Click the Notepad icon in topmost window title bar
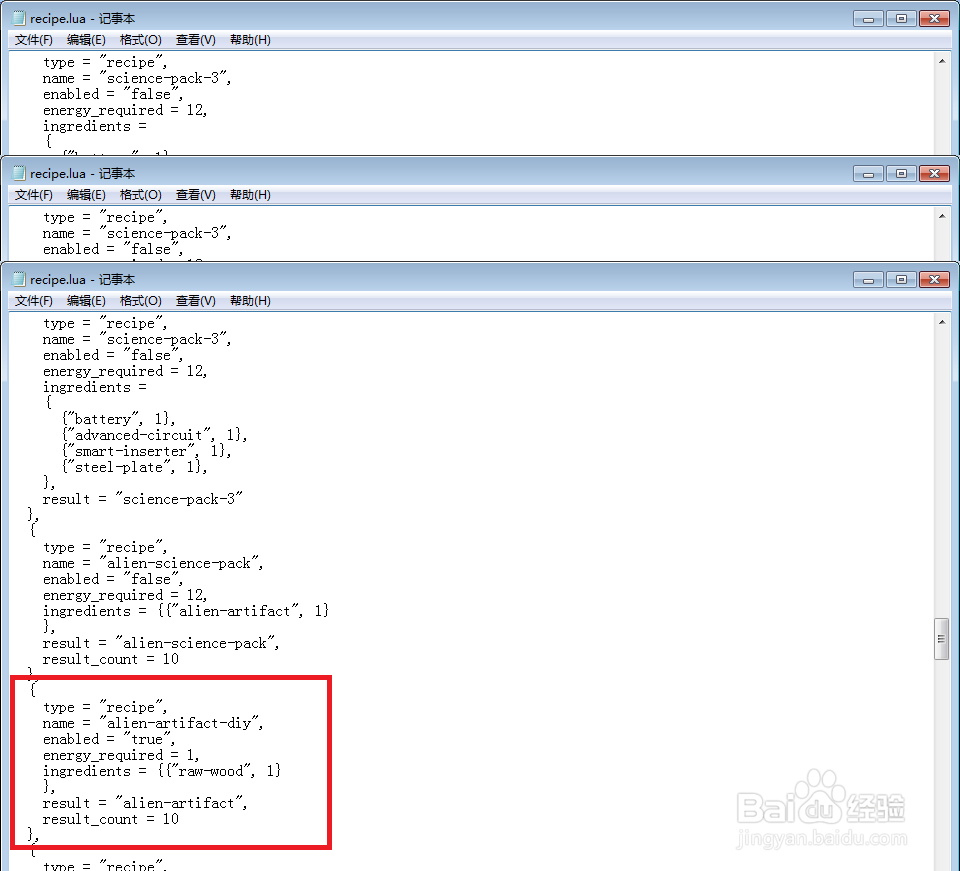This screenshot has height=871, width=960. (x=20, y=18)
